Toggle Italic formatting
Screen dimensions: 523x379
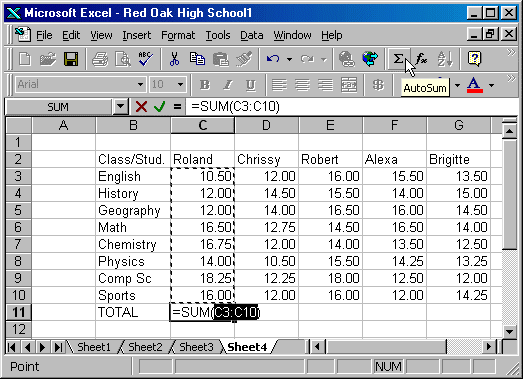228,85
